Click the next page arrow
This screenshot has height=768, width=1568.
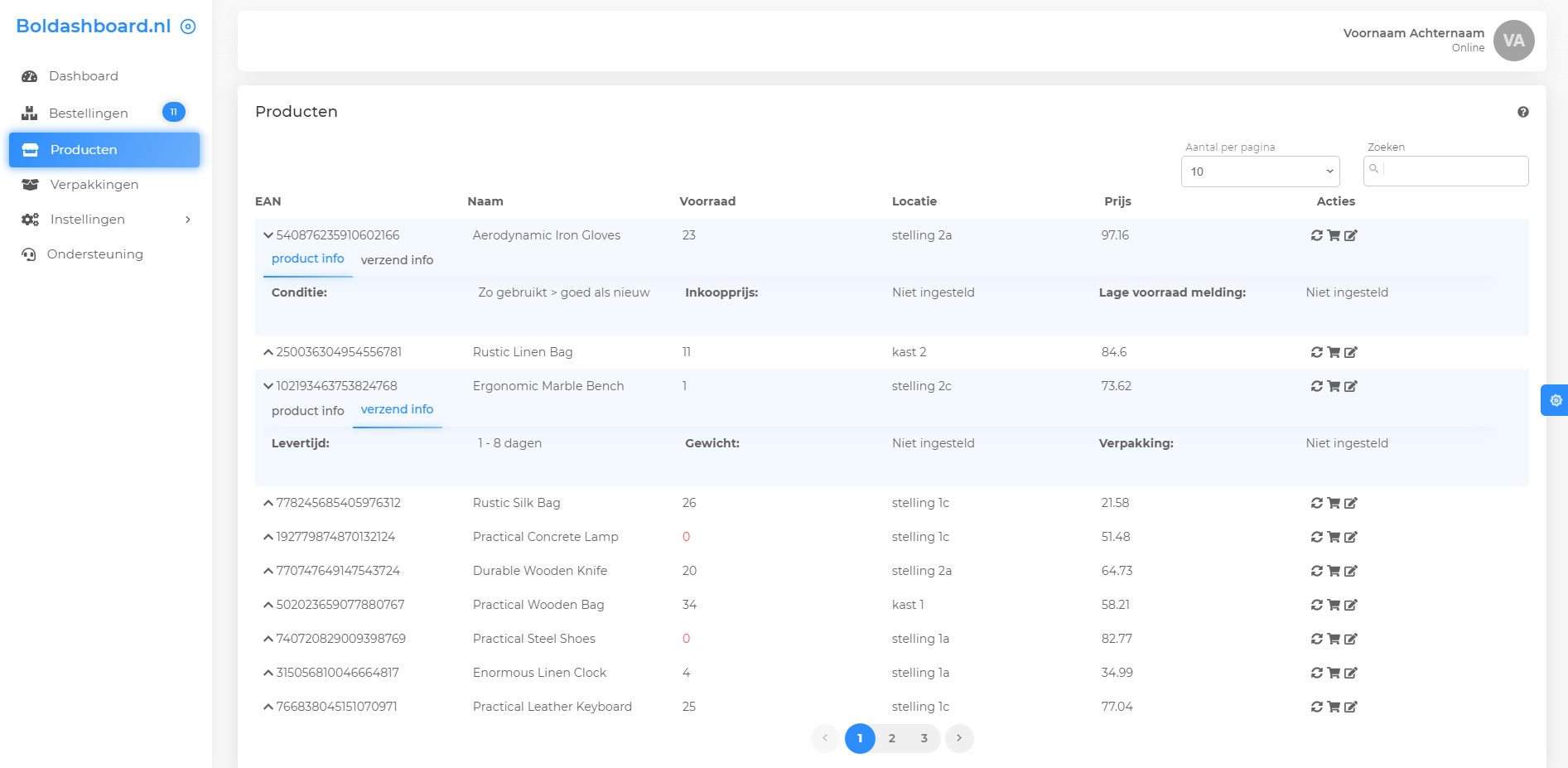pos(958,738)
